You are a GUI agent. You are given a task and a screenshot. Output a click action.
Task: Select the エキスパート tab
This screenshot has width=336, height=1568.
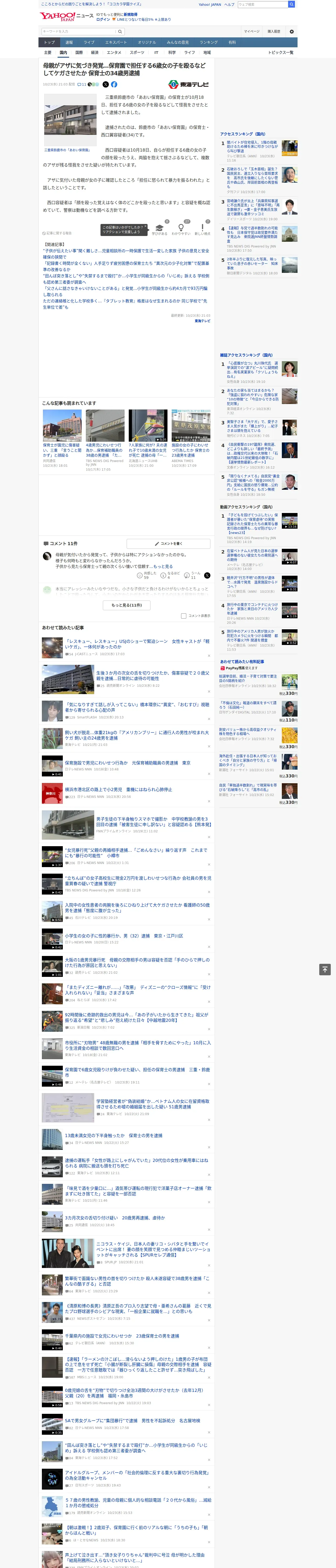tap(116, 42)
